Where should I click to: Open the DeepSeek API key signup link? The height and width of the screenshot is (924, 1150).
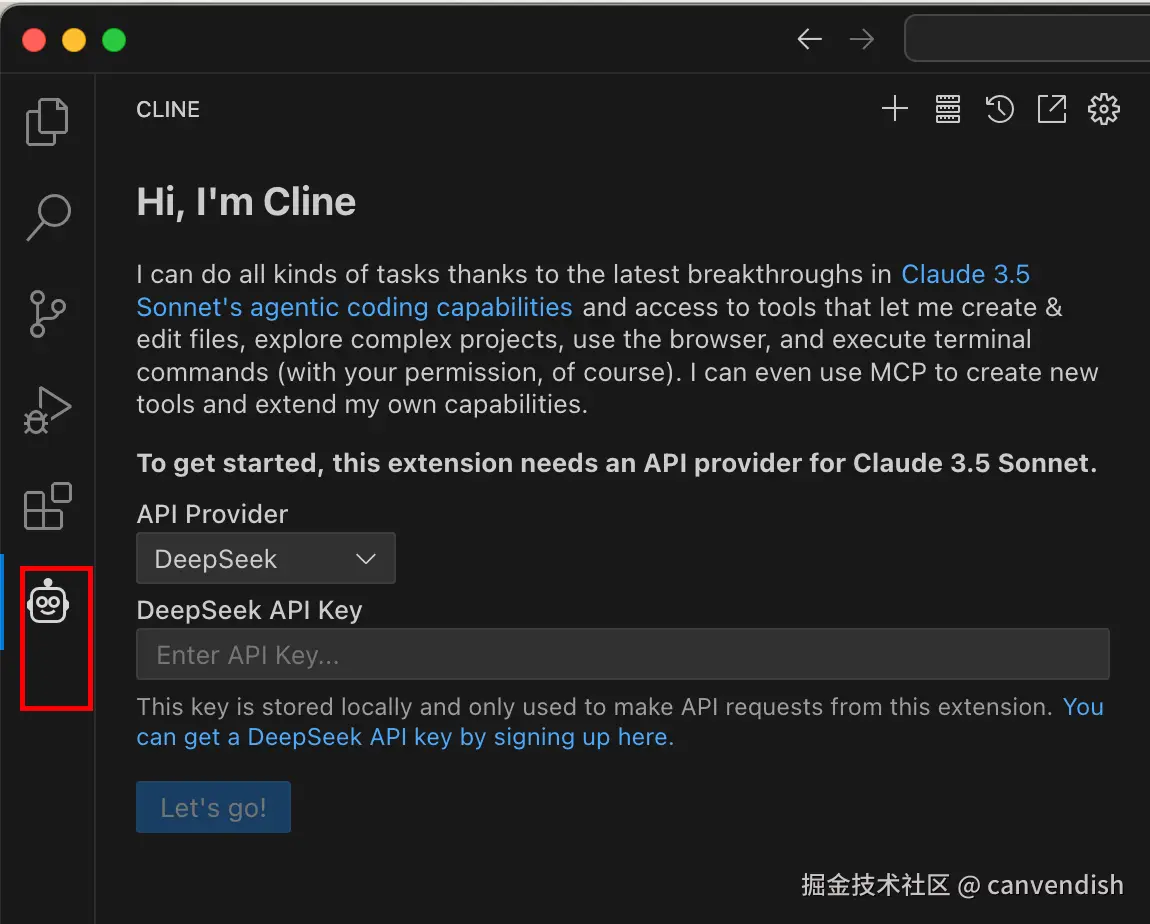(620, 722)
